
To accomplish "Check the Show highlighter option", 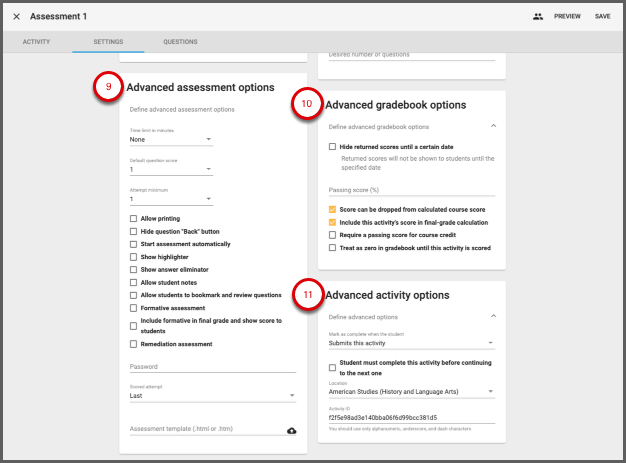I will point(134,257).
